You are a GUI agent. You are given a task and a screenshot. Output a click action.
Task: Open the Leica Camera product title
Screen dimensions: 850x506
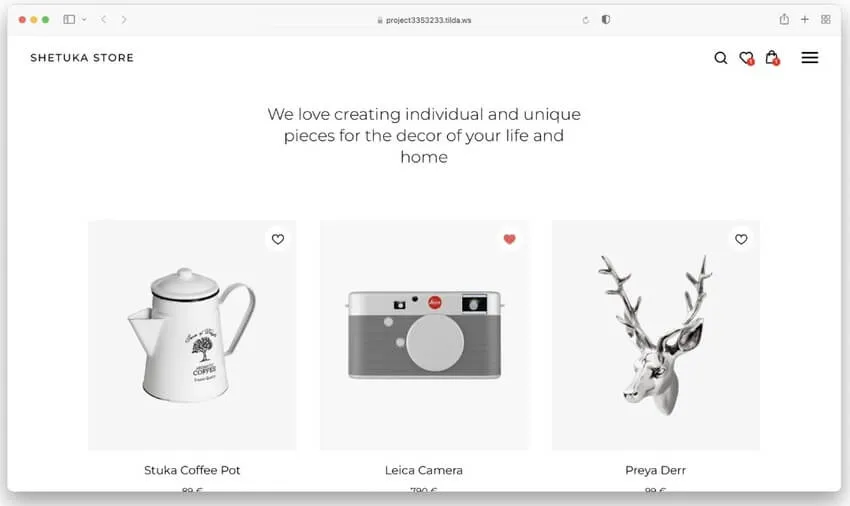point(424,470)
